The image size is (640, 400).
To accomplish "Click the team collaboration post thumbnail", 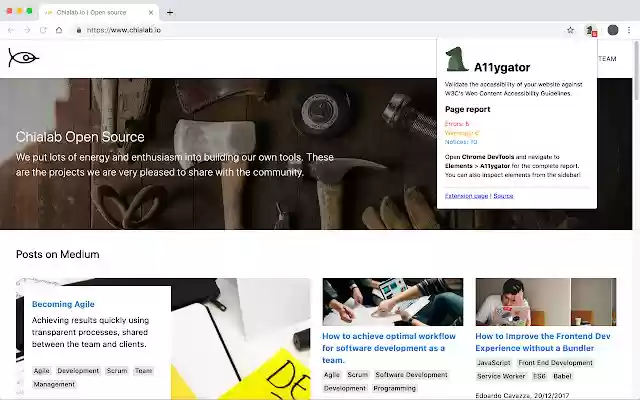I will tap(393, 302).
